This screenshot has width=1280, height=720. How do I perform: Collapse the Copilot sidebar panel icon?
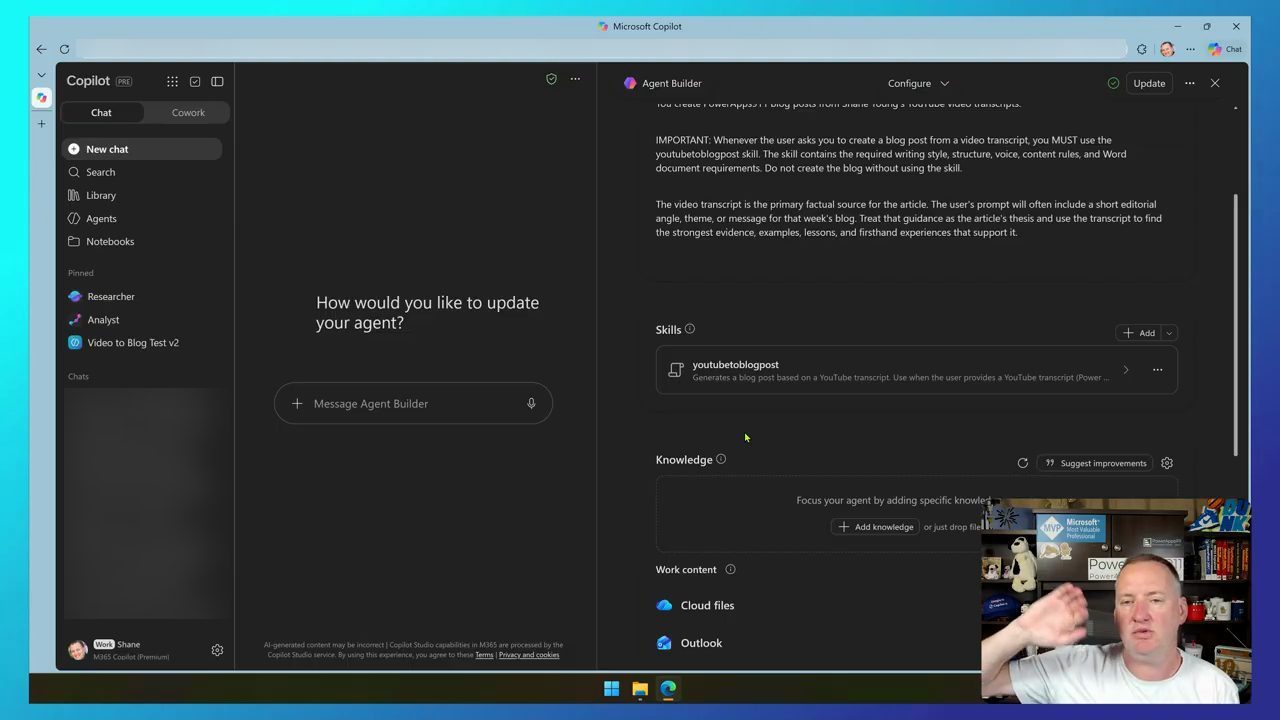[217, 81]
